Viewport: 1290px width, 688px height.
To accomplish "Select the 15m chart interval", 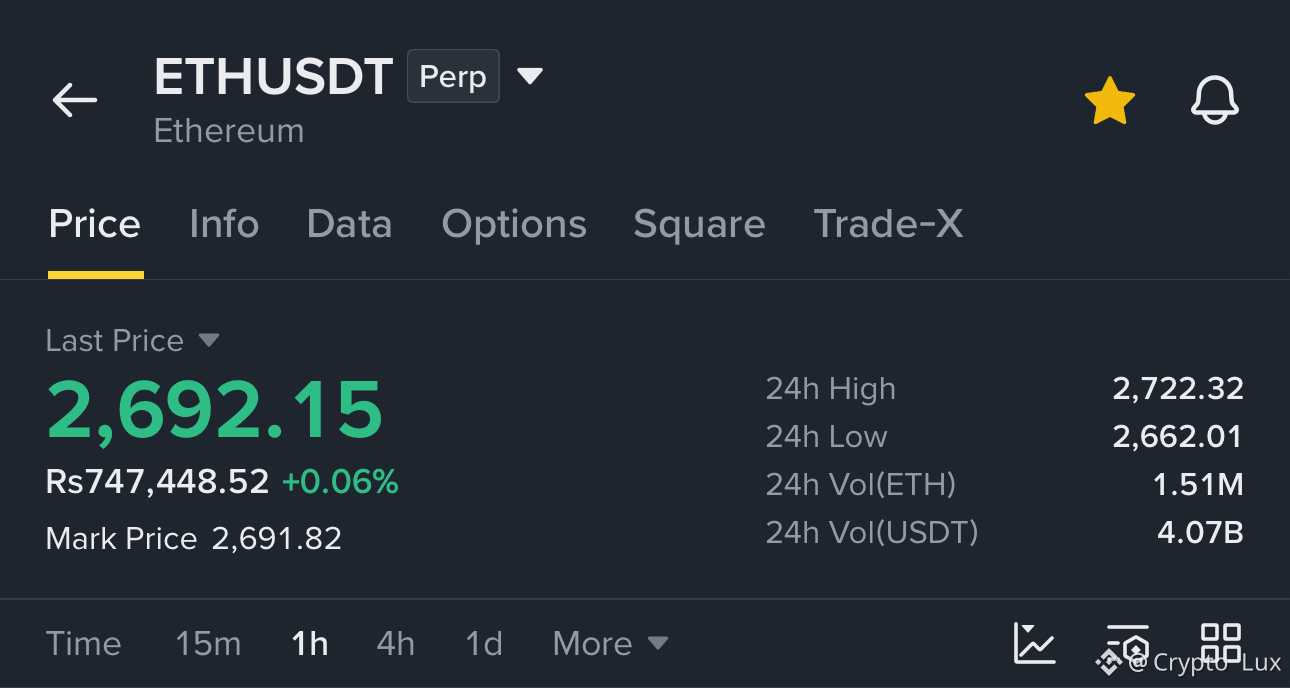I will [x=208, y=643].
